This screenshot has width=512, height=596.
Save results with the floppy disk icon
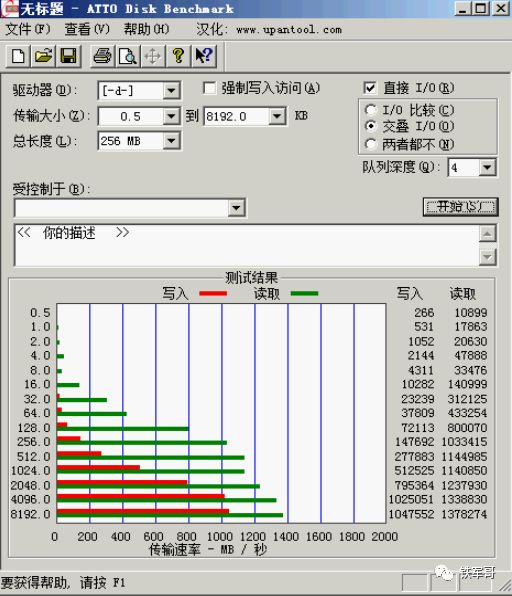click(x=68, y=56)
